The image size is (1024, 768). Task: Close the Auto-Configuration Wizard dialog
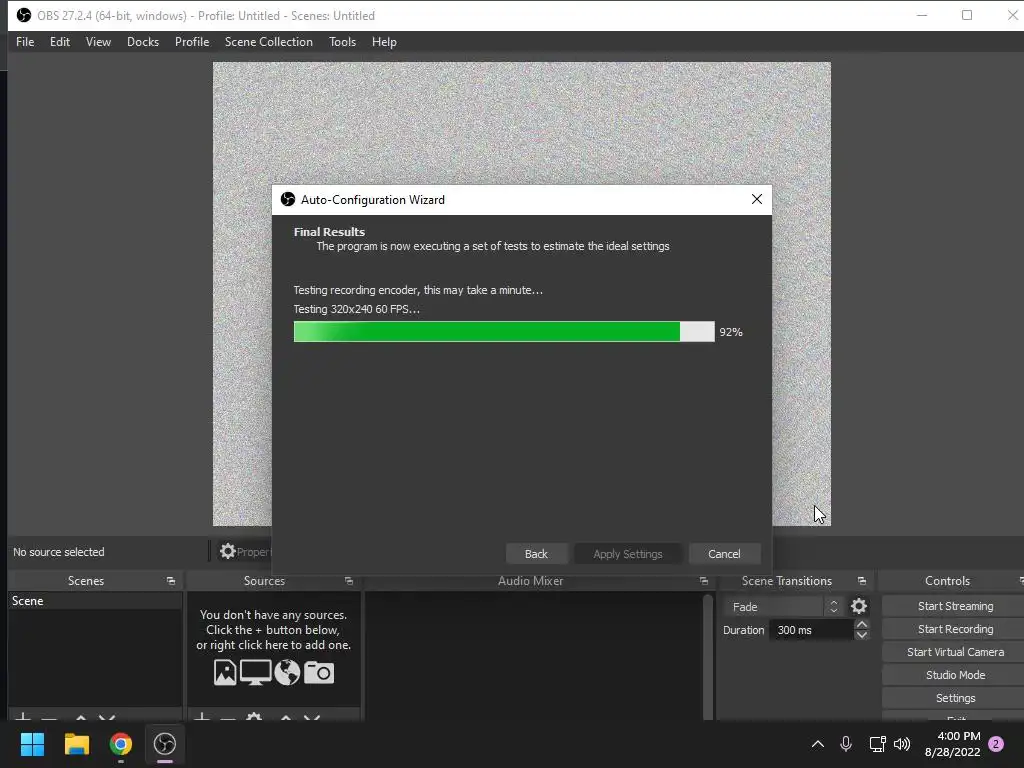756,199
